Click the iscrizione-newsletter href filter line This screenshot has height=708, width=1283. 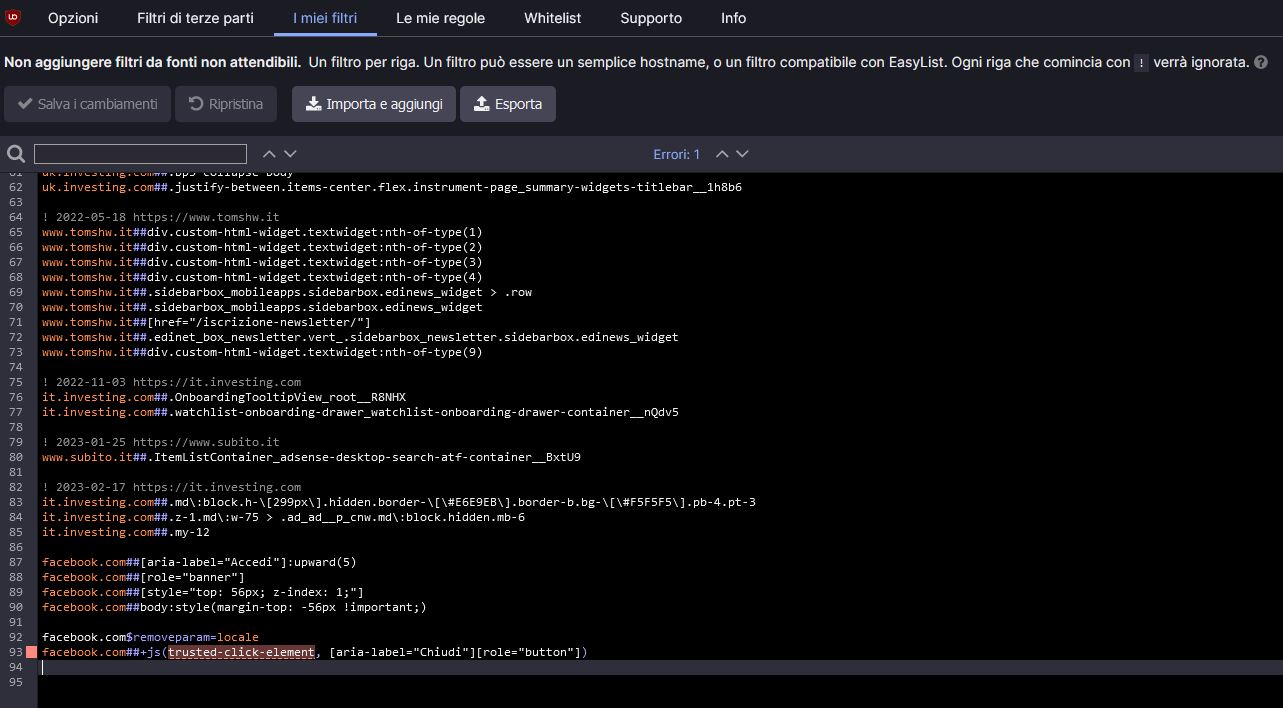pos(206,322)
